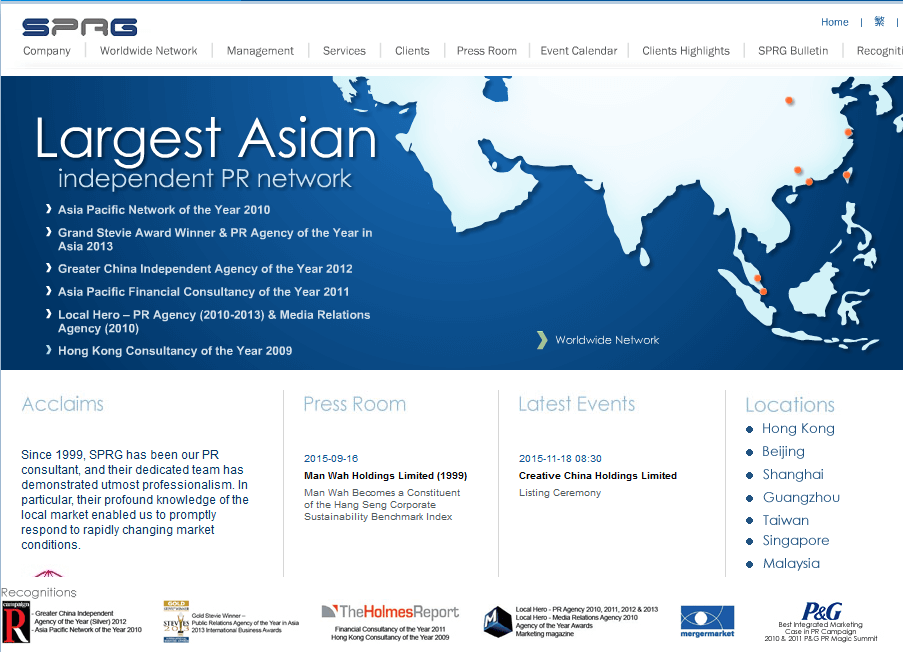Open SPRG Bulletin in navigation
903x652 pixels.
793,51
